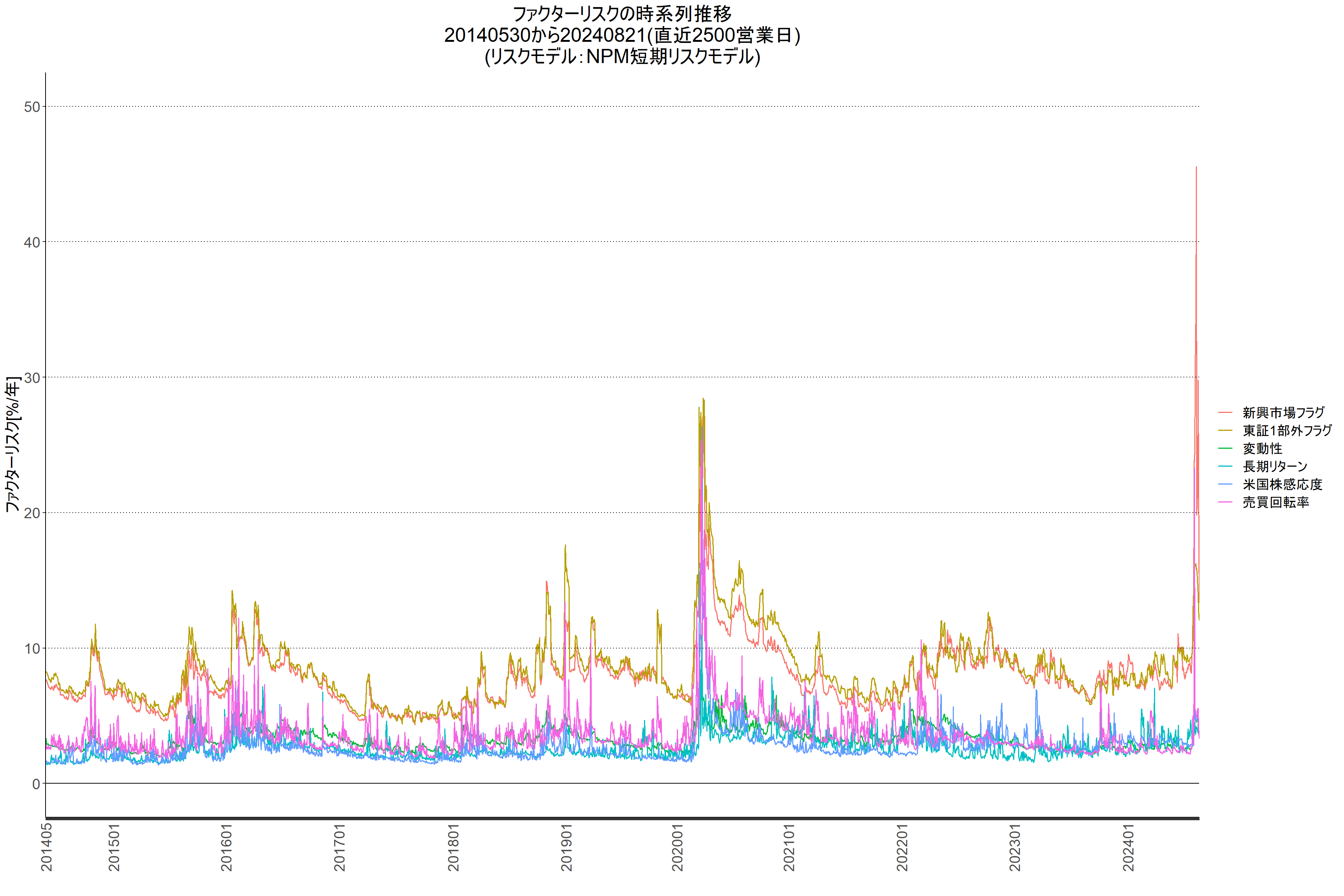The width and height of the screenshot is (1344, 896).
Task: Select the 売買回転率 legend label
Action: click(1275, 502)
